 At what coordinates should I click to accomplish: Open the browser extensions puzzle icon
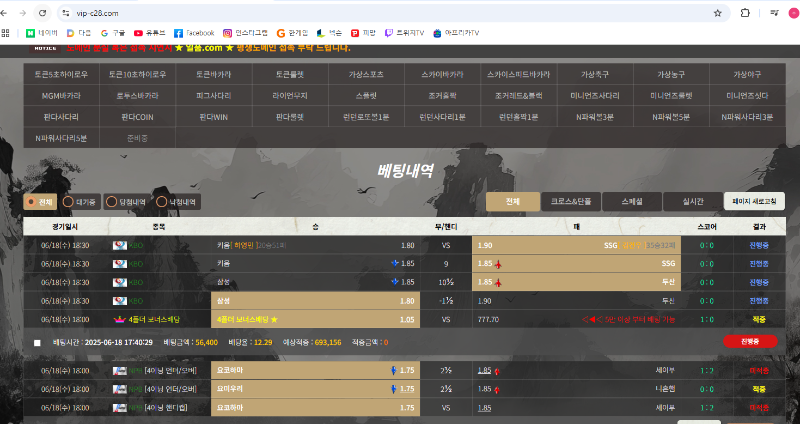745,13
